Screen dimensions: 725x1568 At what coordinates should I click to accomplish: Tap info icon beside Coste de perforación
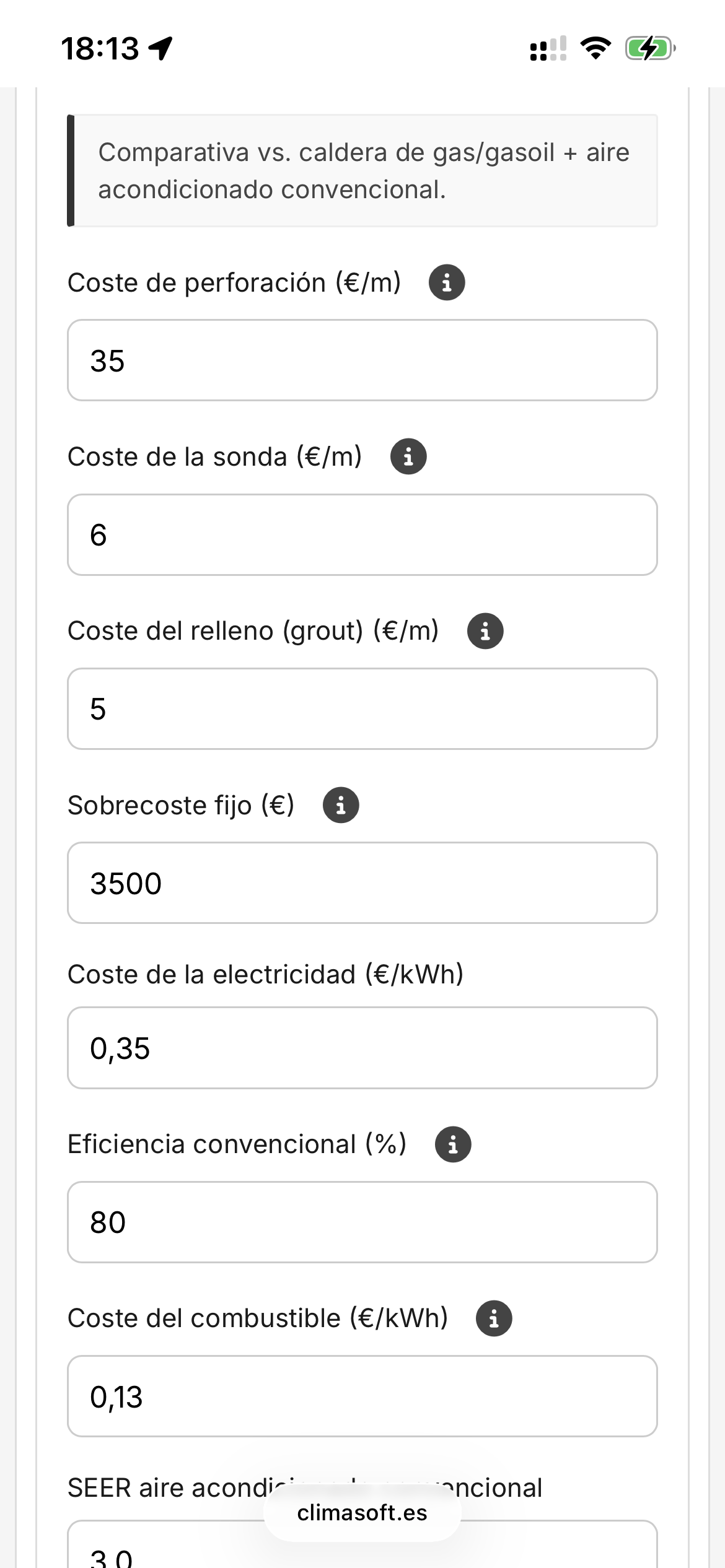(x=447, y=282)
